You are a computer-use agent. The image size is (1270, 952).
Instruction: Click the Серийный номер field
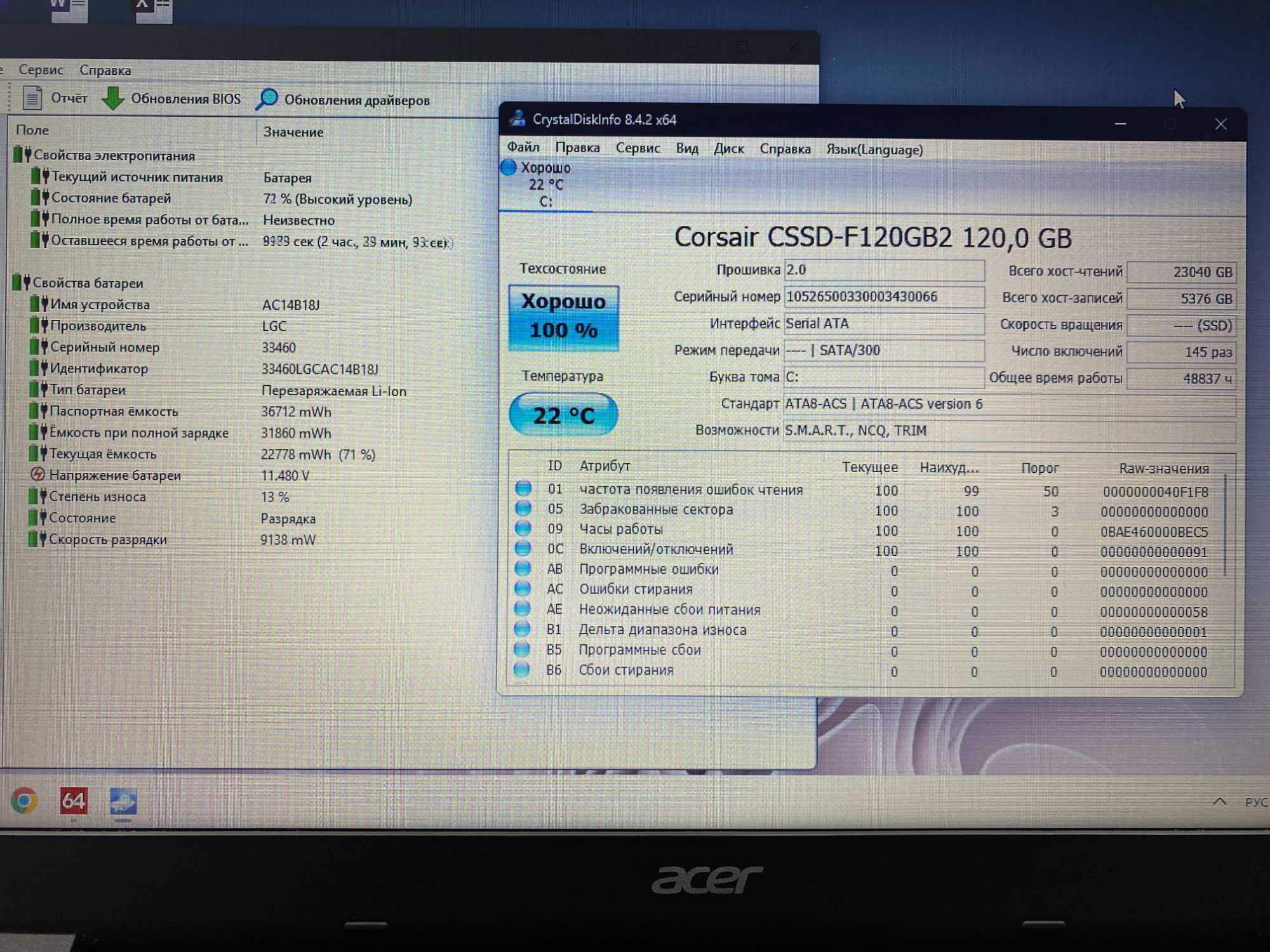coord(885,296)
